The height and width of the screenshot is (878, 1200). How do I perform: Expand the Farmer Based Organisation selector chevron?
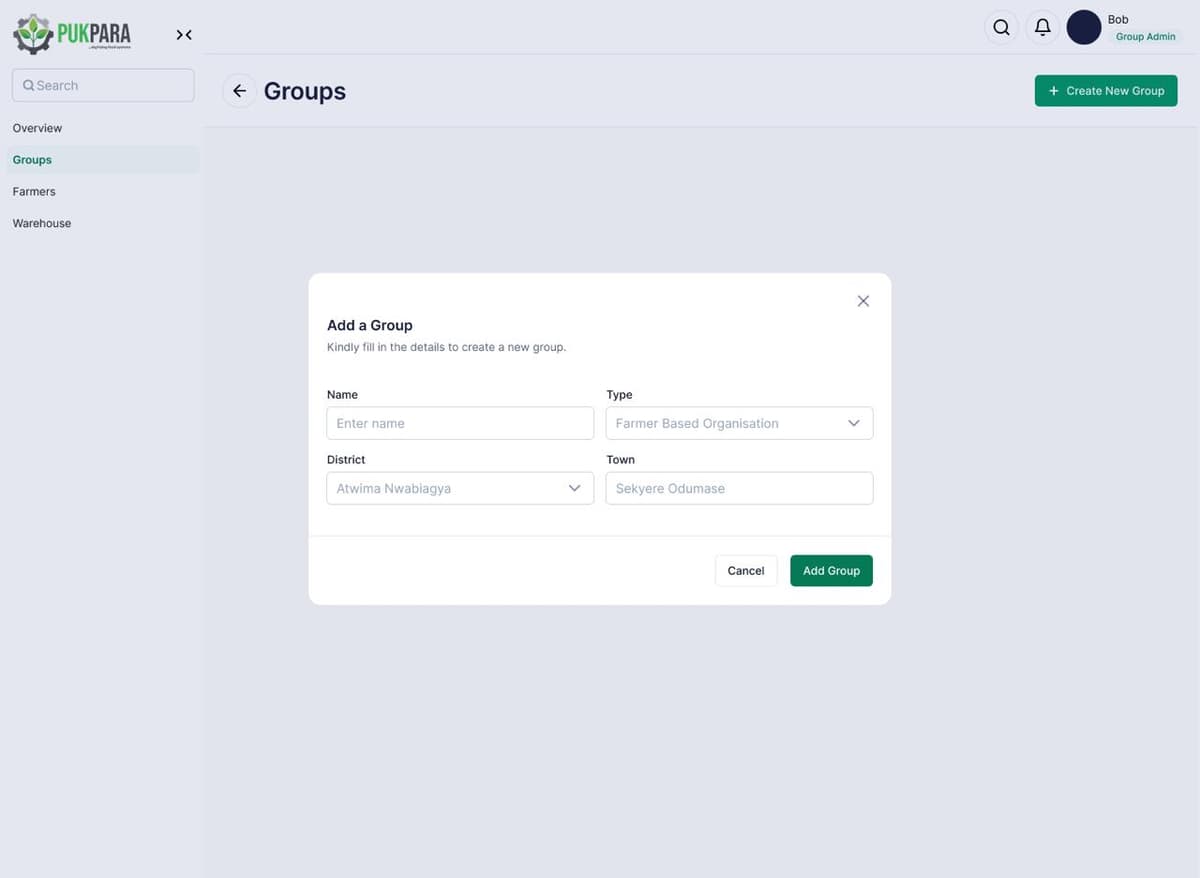point(854,423)
